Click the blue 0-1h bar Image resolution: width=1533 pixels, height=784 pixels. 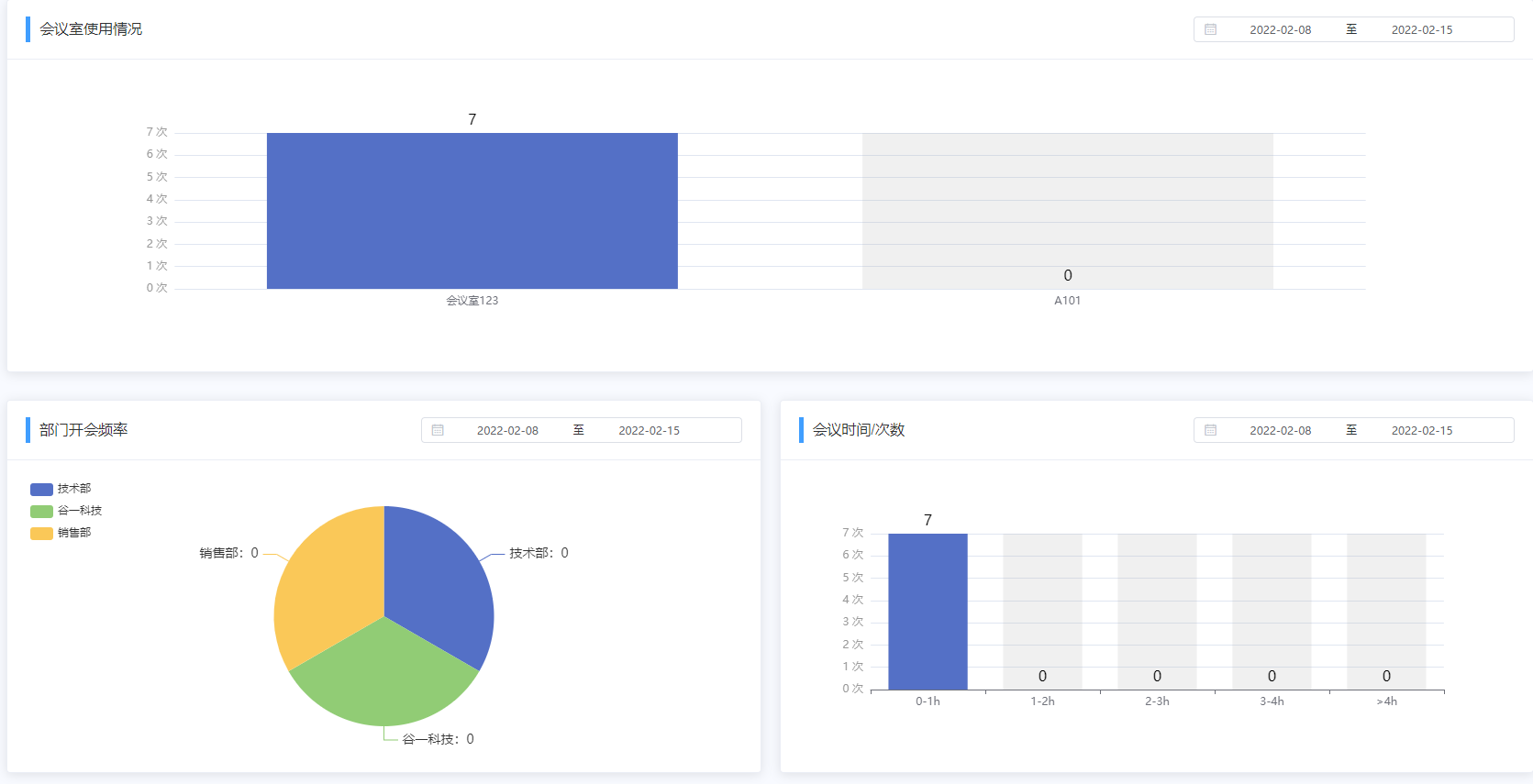928,612
